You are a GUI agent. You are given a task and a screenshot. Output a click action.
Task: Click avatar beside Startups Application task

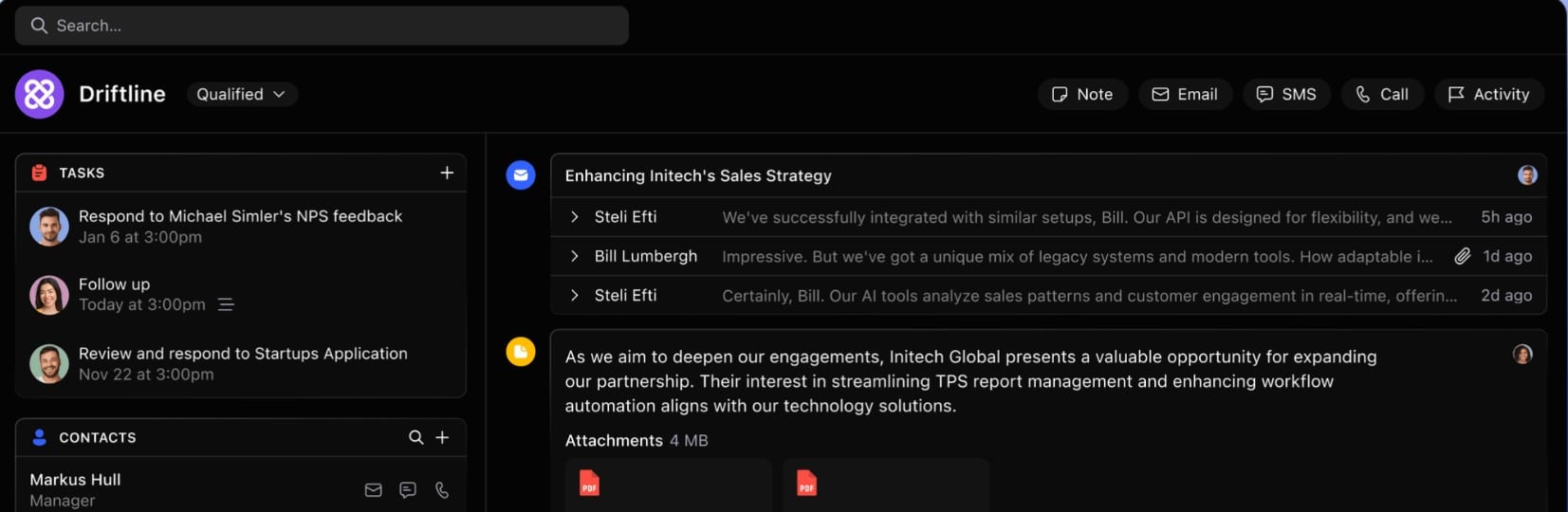49,364
